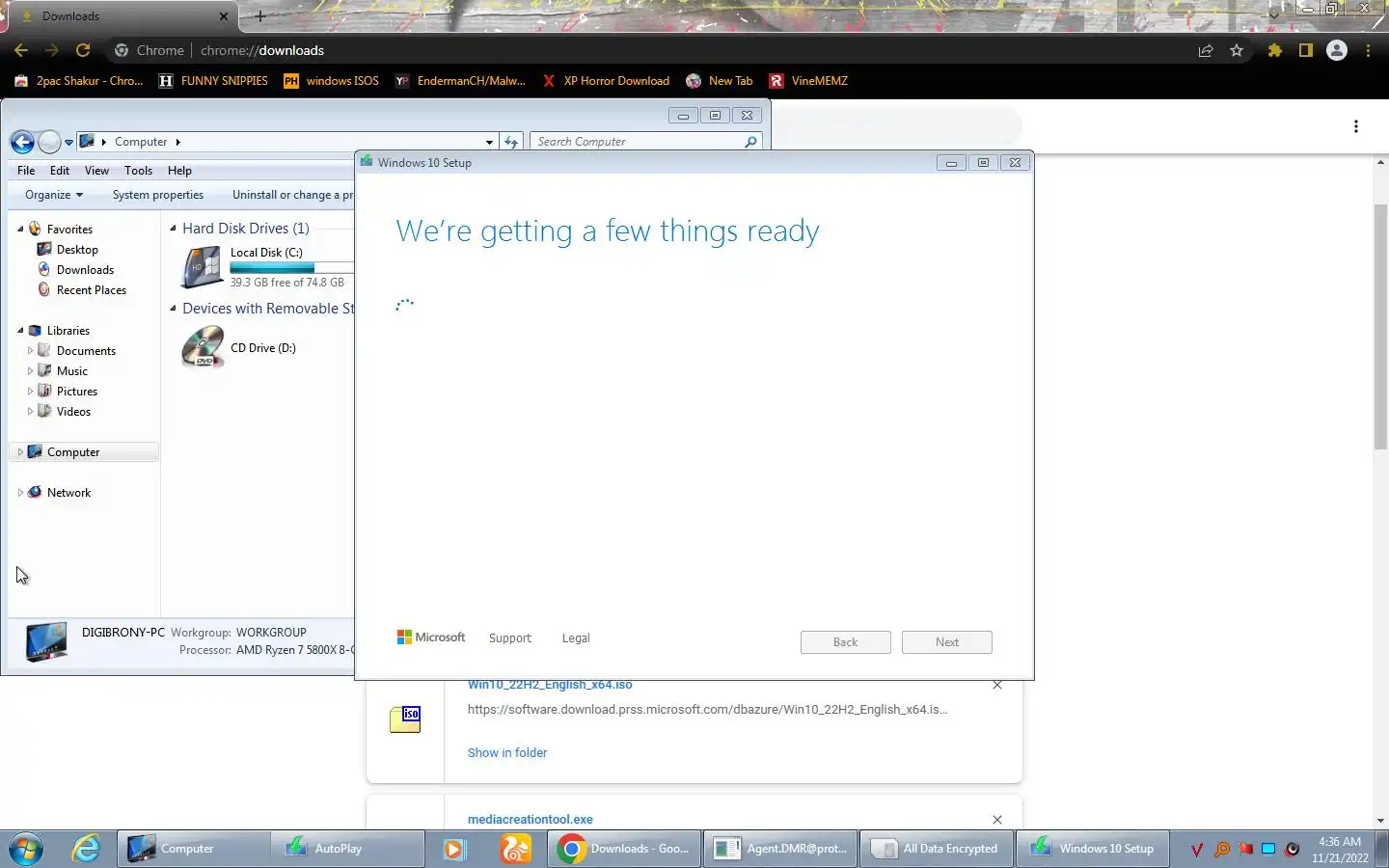
Task: Open New Tab bookmark
Action: (720, 81)
